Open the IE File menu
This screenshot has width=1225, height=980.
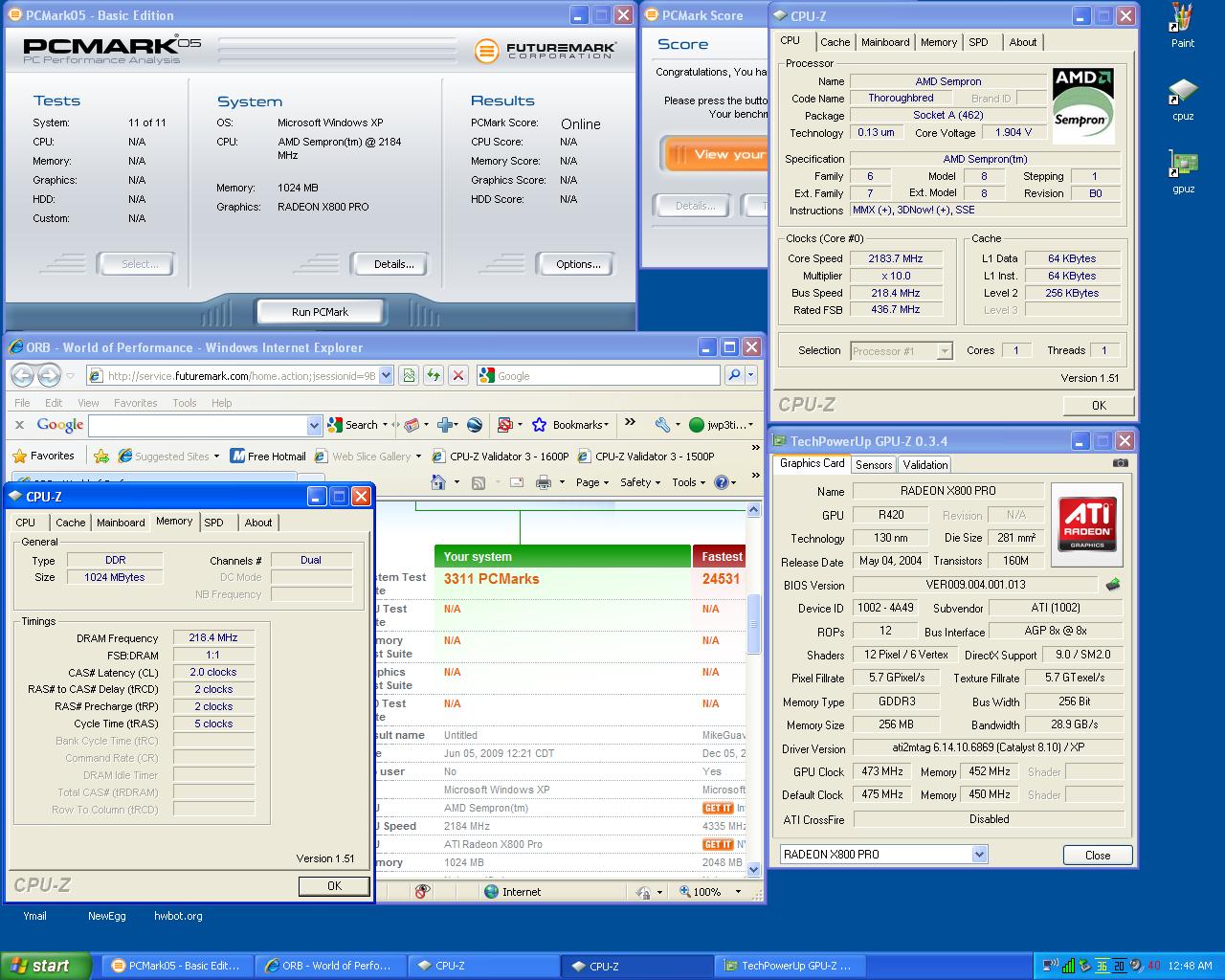[22, 403]
